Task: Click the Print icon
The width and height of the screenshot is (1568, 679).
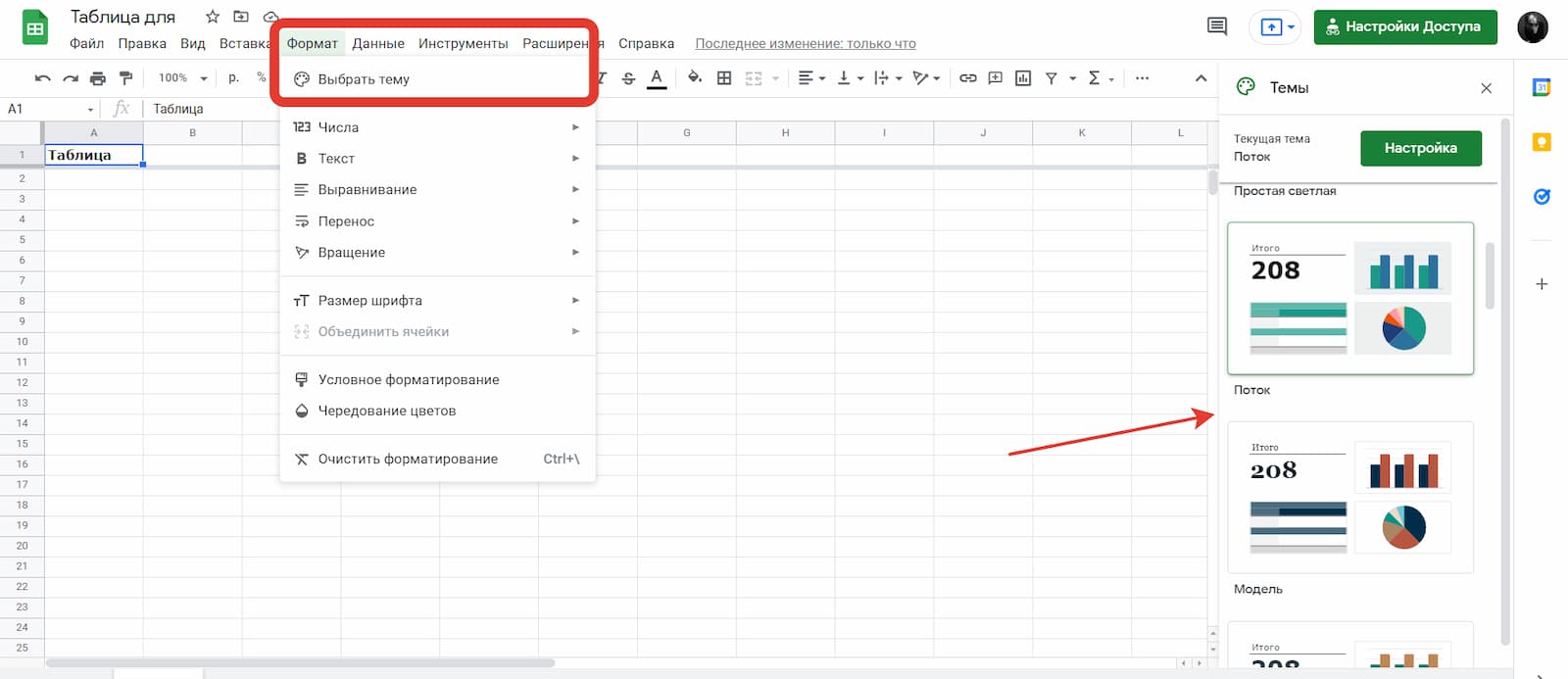Action: (98, 78)
